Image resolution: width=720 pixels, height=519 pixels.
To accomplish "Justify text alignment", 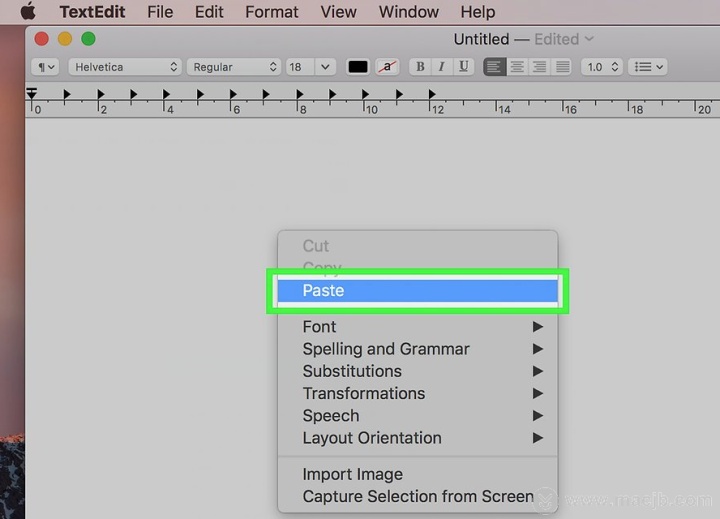I will pyautogui.click(x=561, y=67).
